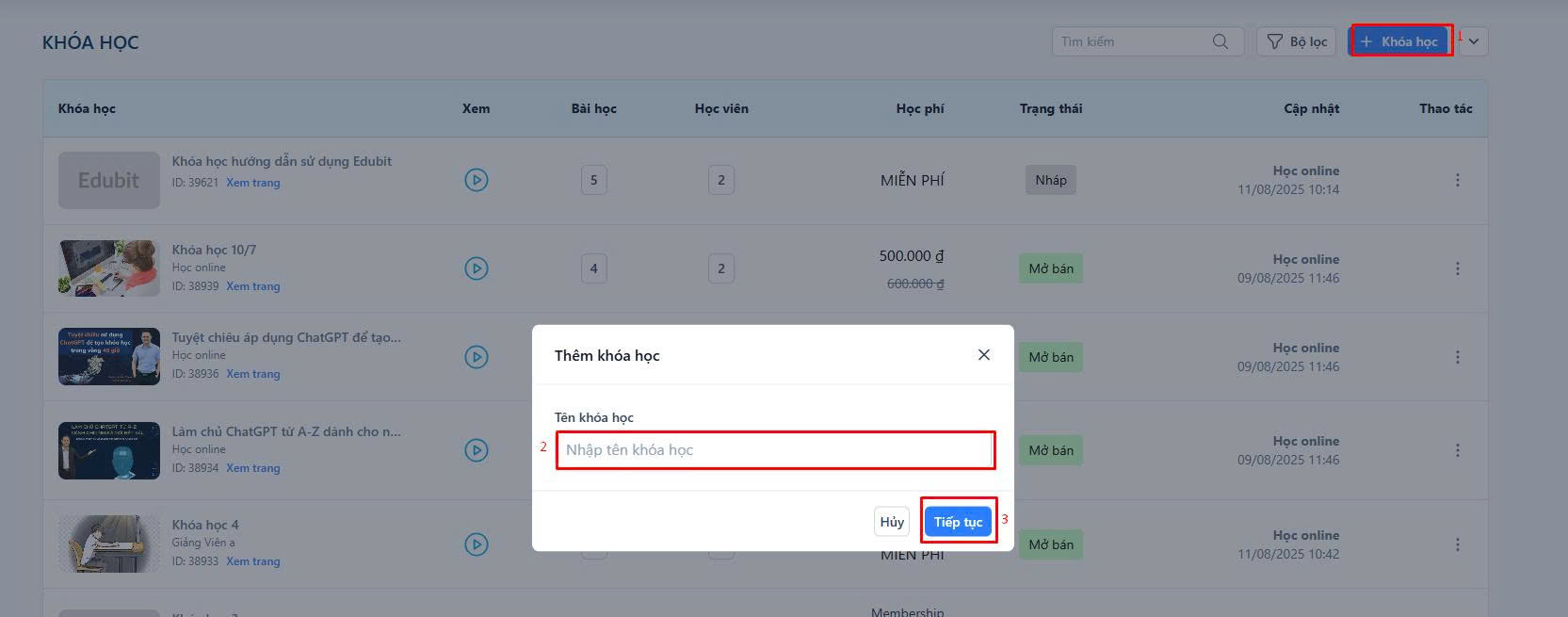Click search magnifier icon in search box
The width and height of the screenshot is (1568, 617).
coord(1220,41)
